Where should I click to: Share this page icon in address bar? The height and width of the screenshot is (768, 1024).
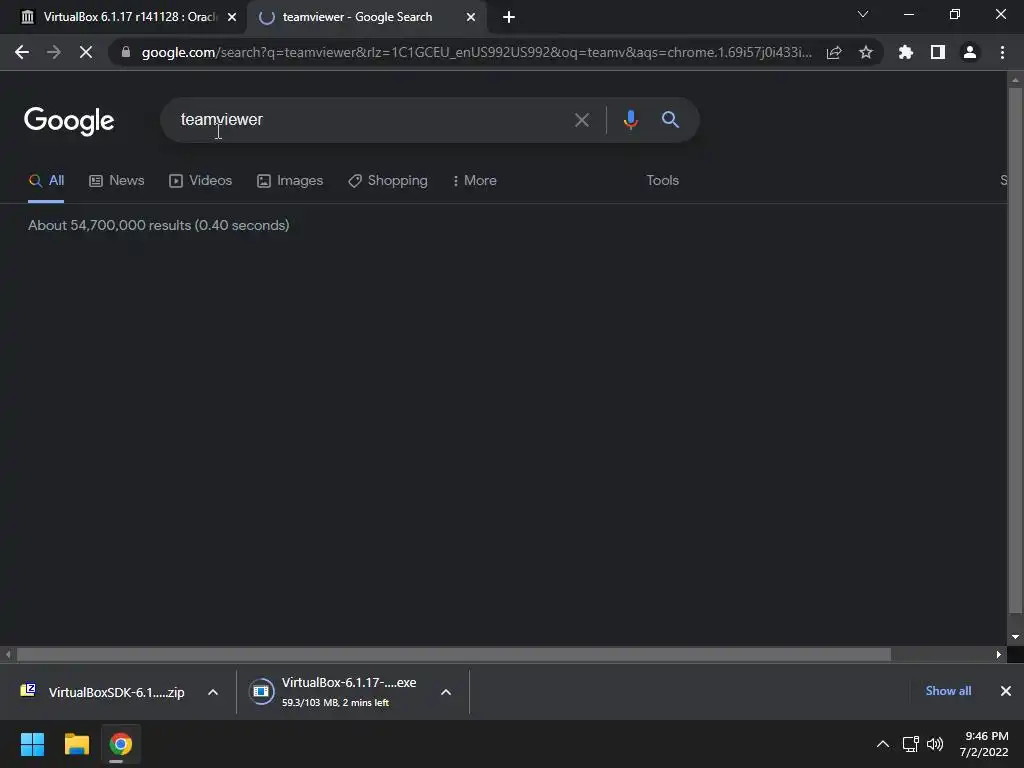(x=834, y=52)
